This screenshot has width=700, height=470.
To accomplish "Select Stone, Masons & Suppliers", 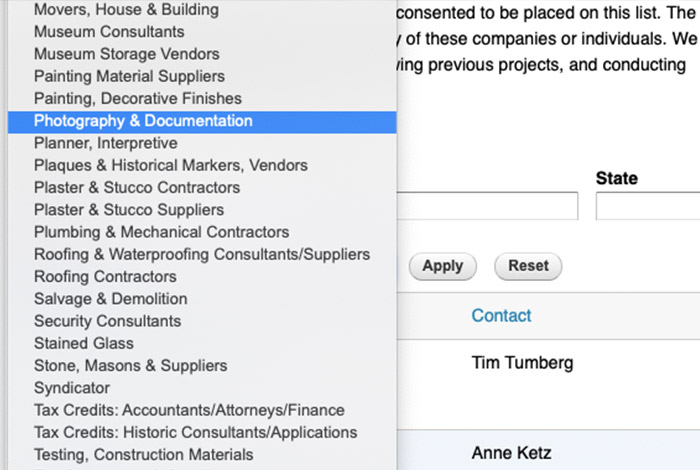I will tap(130, 365).
